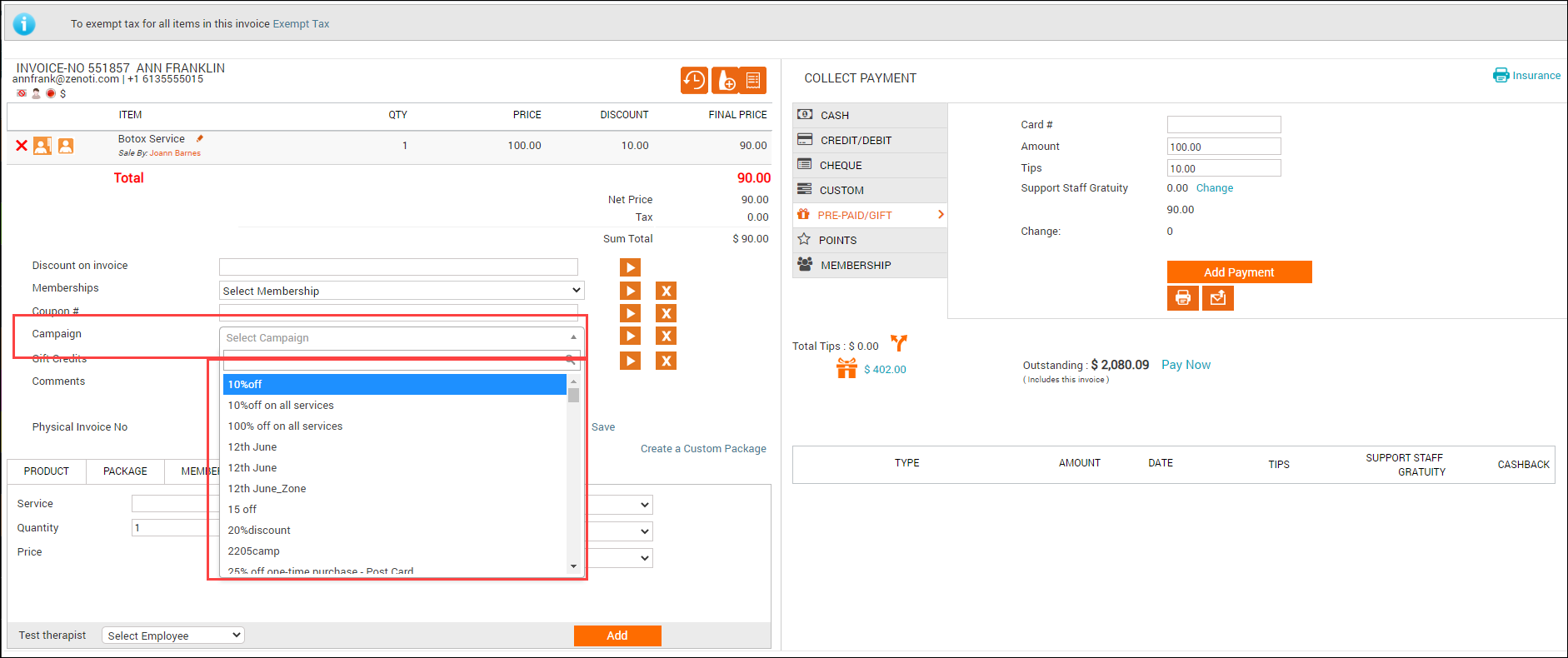Screen dimensions: 1568x658
Task: Clear gift credits with its X button
Action: (x=666, y=361)
